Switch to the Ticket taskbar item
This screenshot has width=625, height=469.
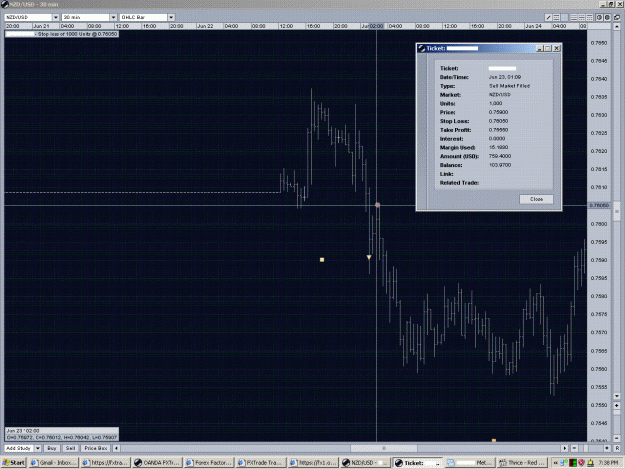click(418, 463)
